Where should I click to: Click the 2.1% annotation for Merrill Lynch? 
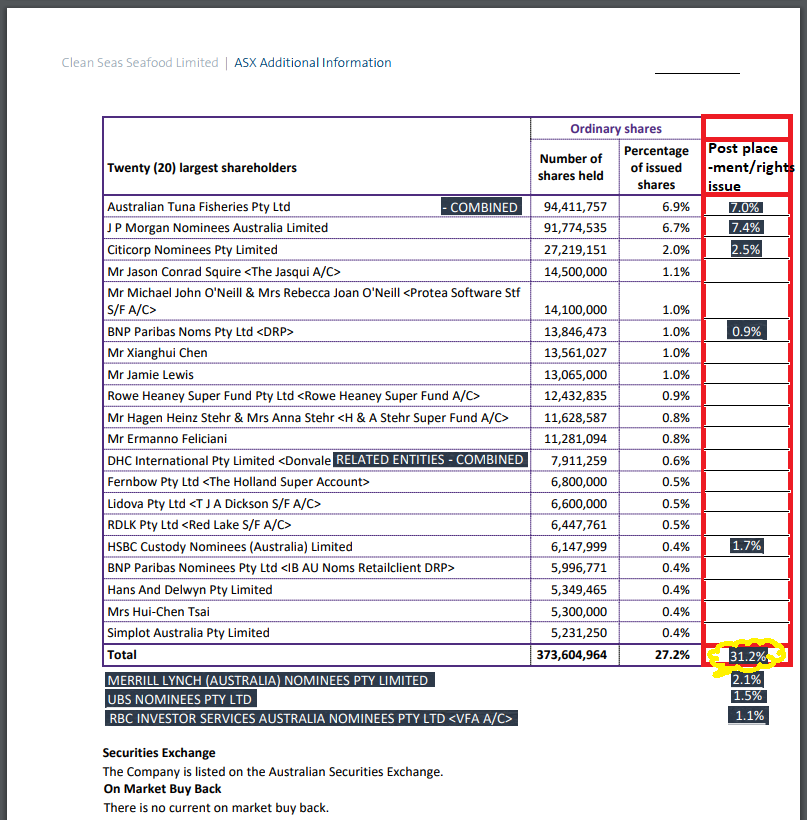tap(747, 680)
